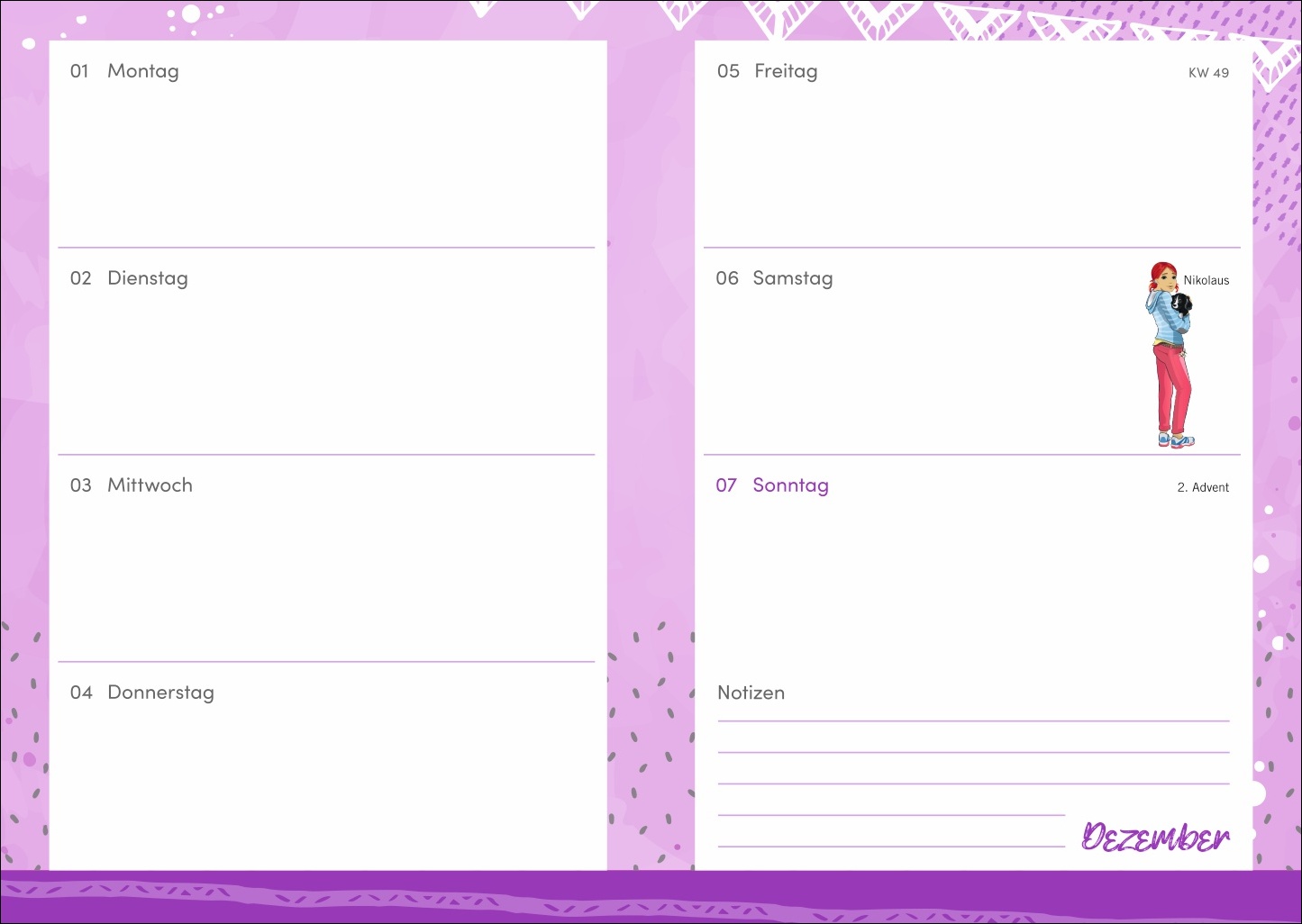Select the 04 Donnerstag day heading

click(142, 693)
